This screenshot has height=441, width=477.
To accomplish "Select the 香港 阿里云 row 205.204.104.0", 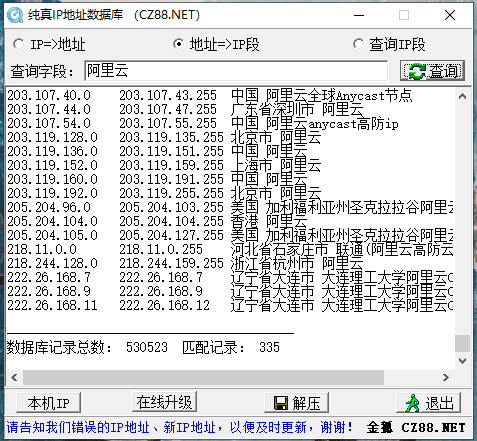I will [x=230, y=221].
